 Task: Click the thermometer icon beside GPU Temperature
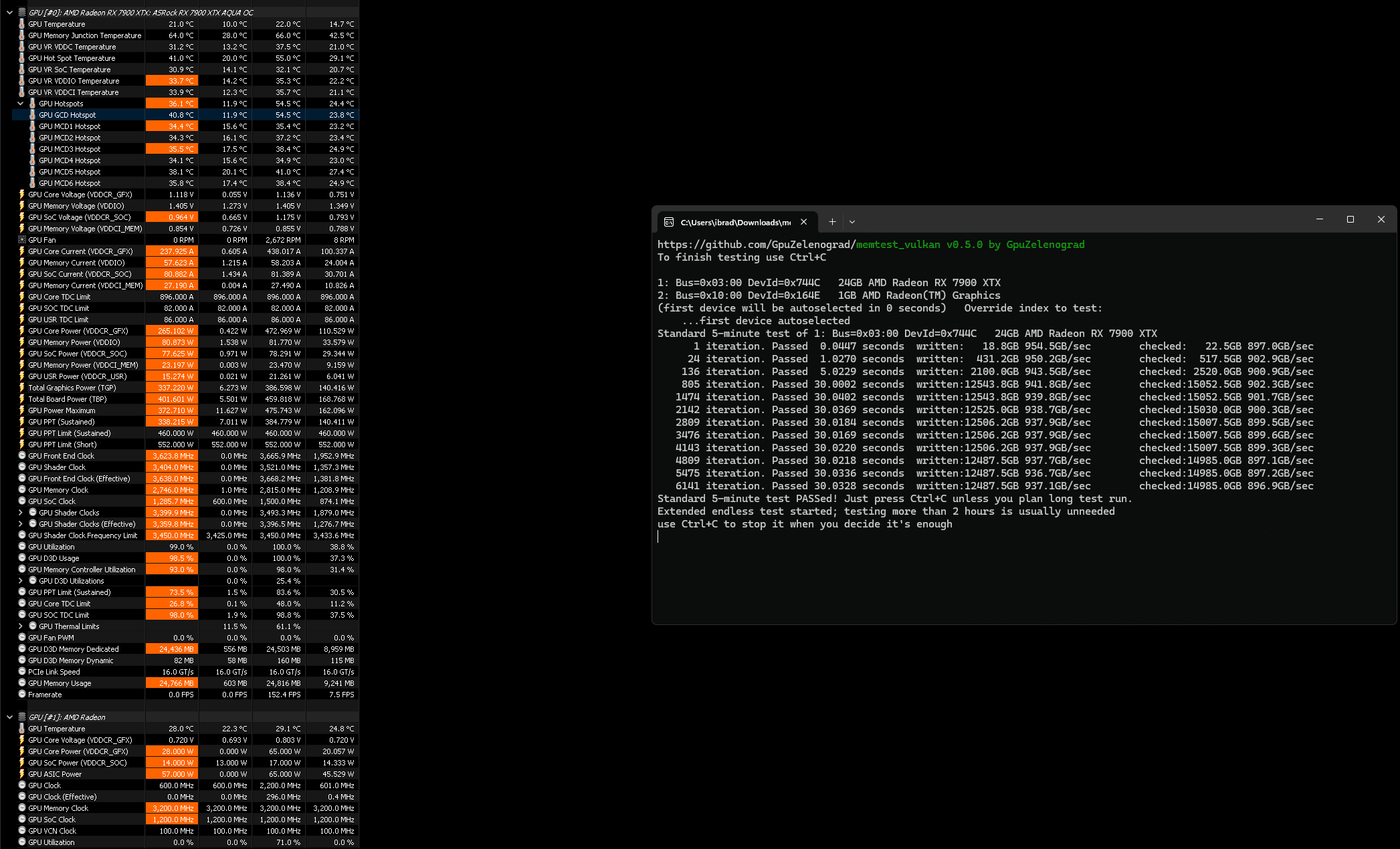click(x=22, y=24)
